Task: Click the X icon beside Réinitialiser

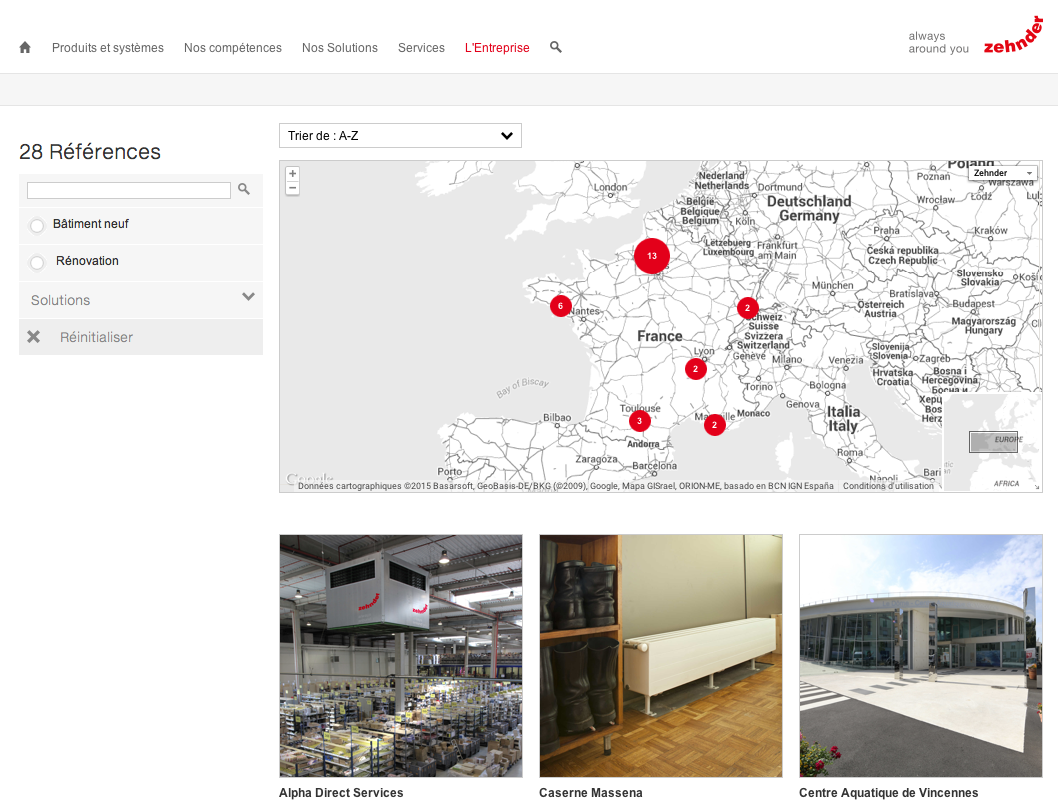Action: 33,337
